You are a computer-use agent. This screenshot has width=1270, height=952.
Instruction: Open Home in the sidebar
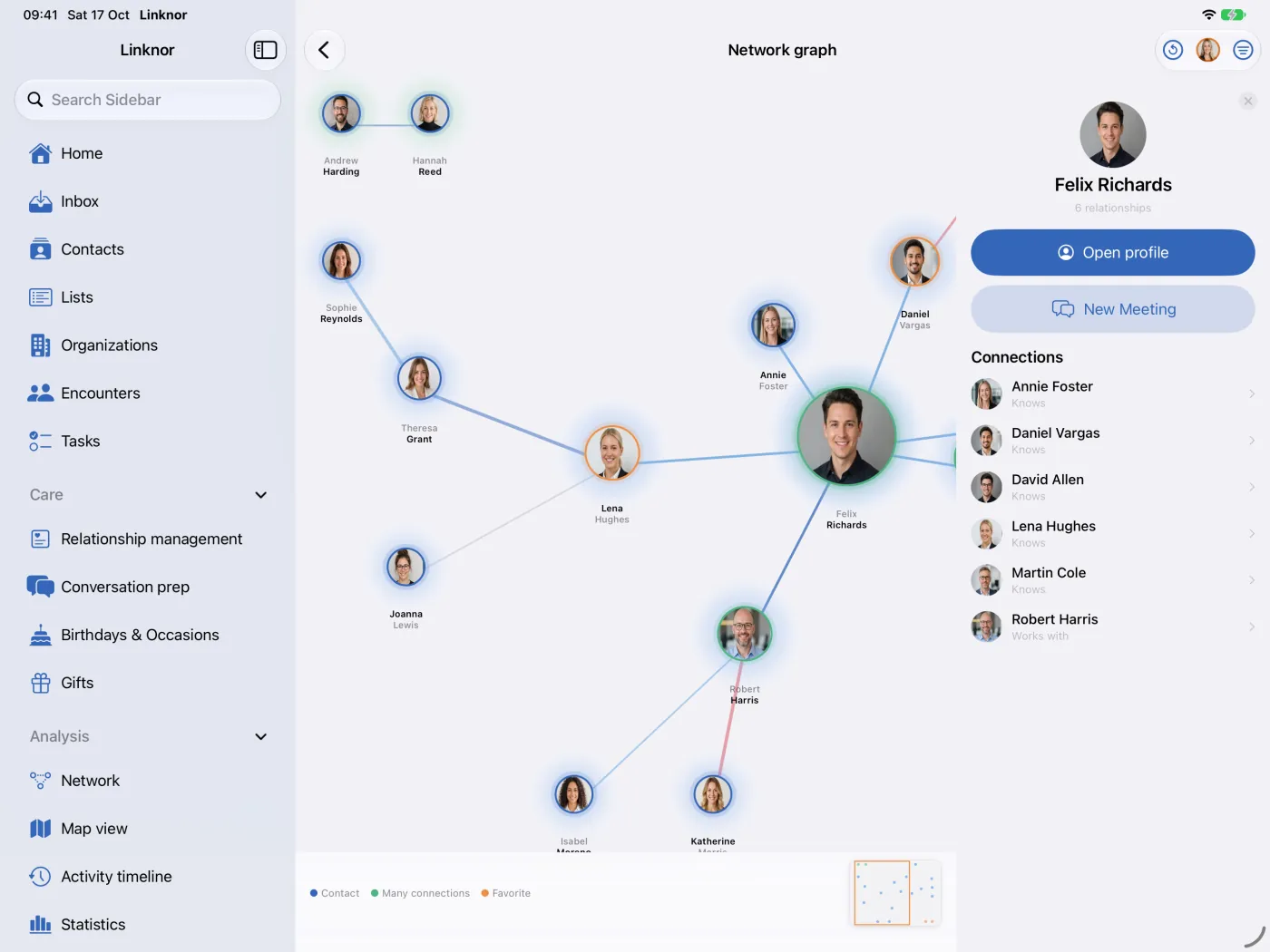click(148, 153)
